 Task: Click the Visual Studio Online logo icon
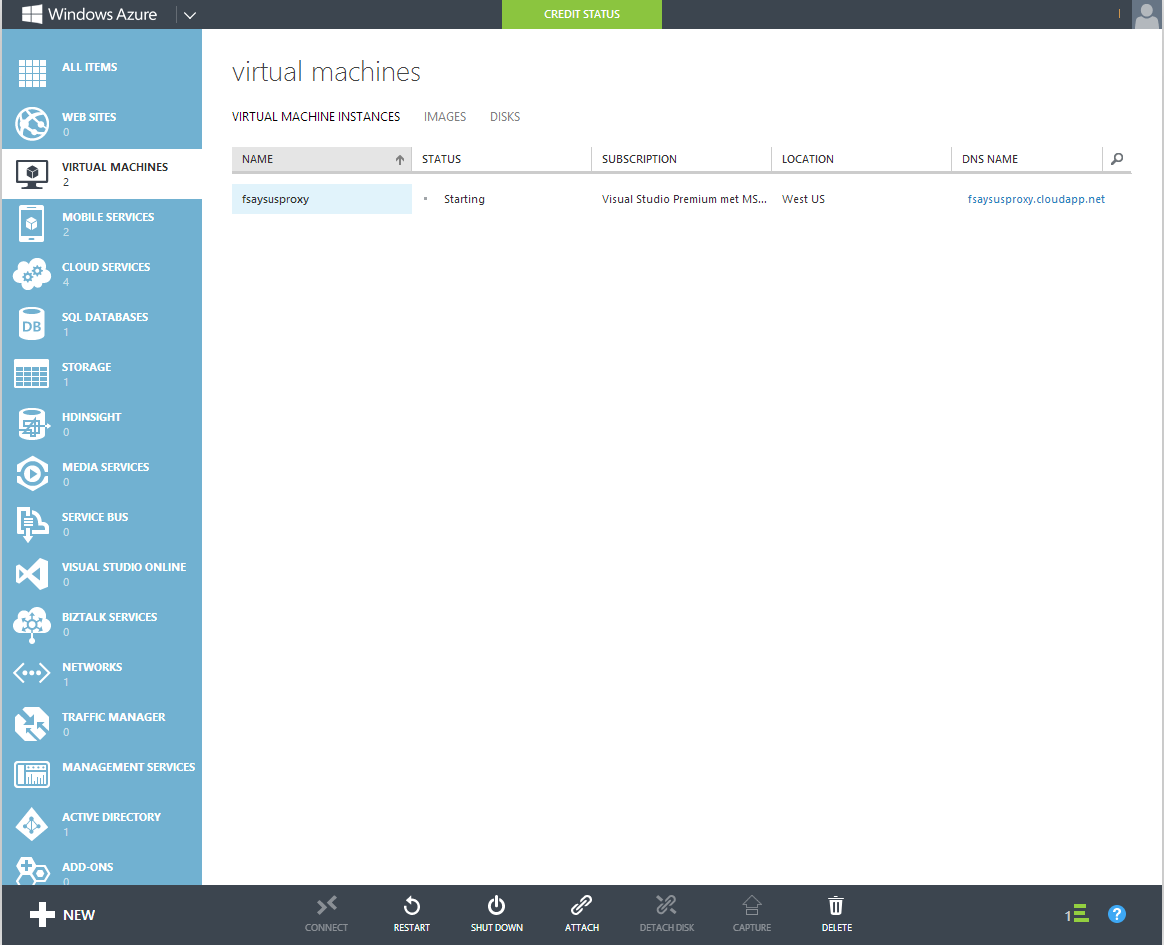32,574
